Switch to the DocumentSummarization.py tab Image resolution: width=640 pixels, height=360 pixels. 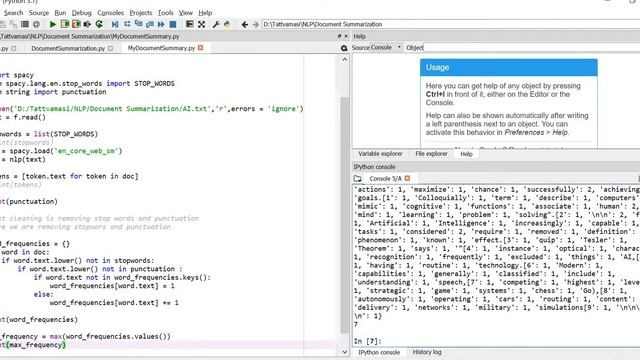(68, 48)
